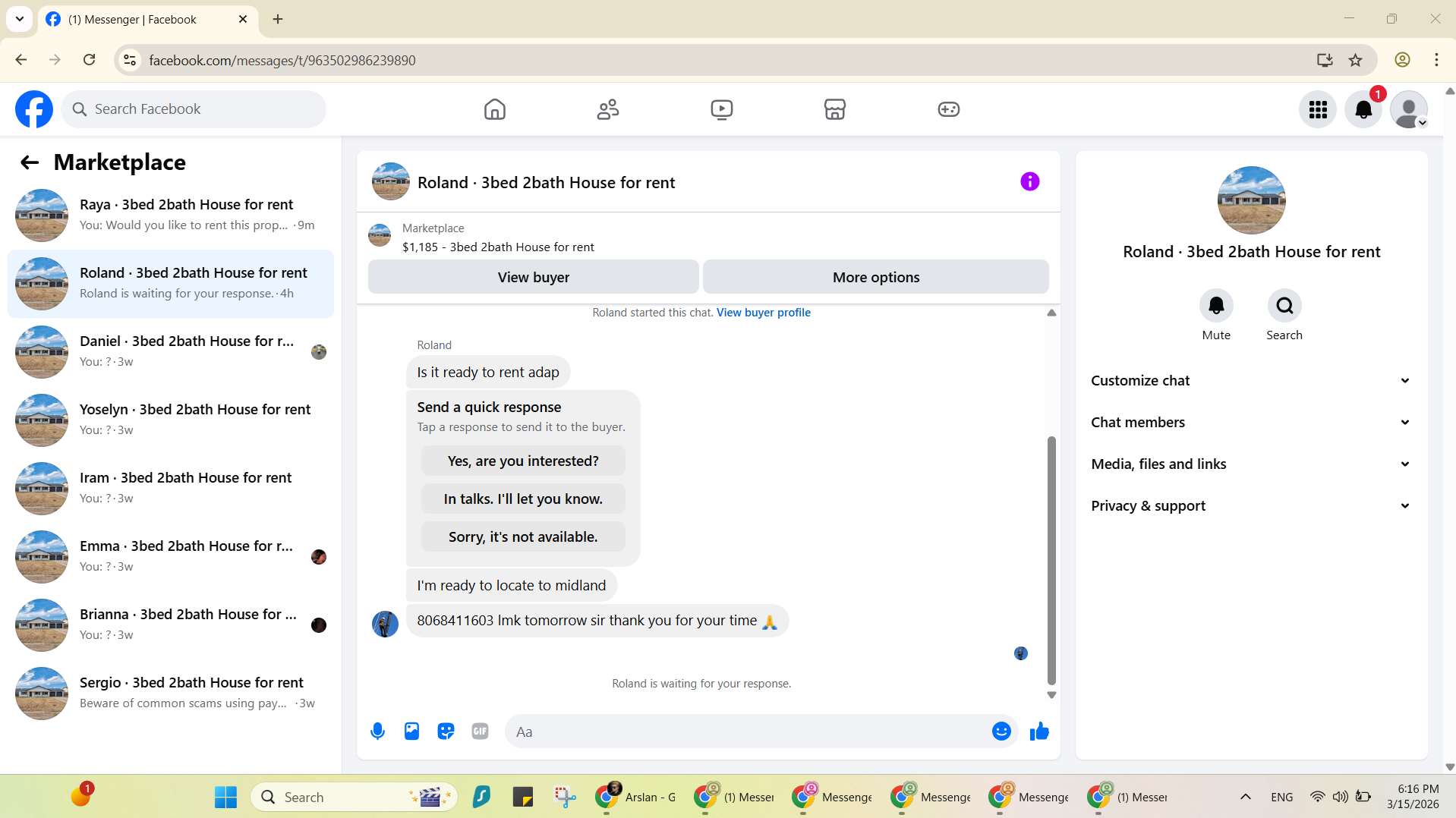Choose a GIF using the GIF icon
The width and height of the screenshot is (1456, 818).
click(x=480, y=731)
